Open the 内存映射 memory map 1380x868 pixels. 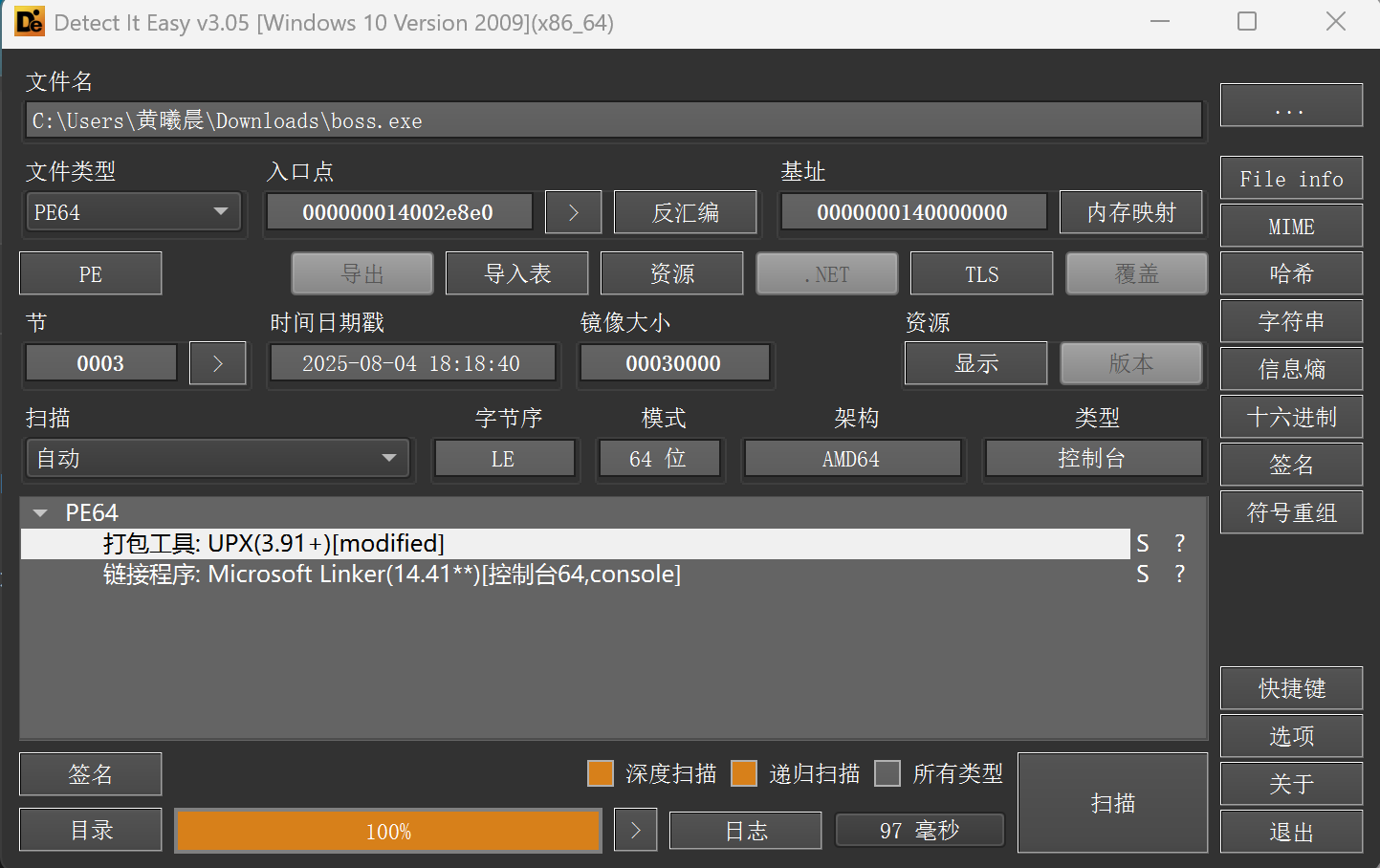pyautogui.click(x=1131, y=212)
